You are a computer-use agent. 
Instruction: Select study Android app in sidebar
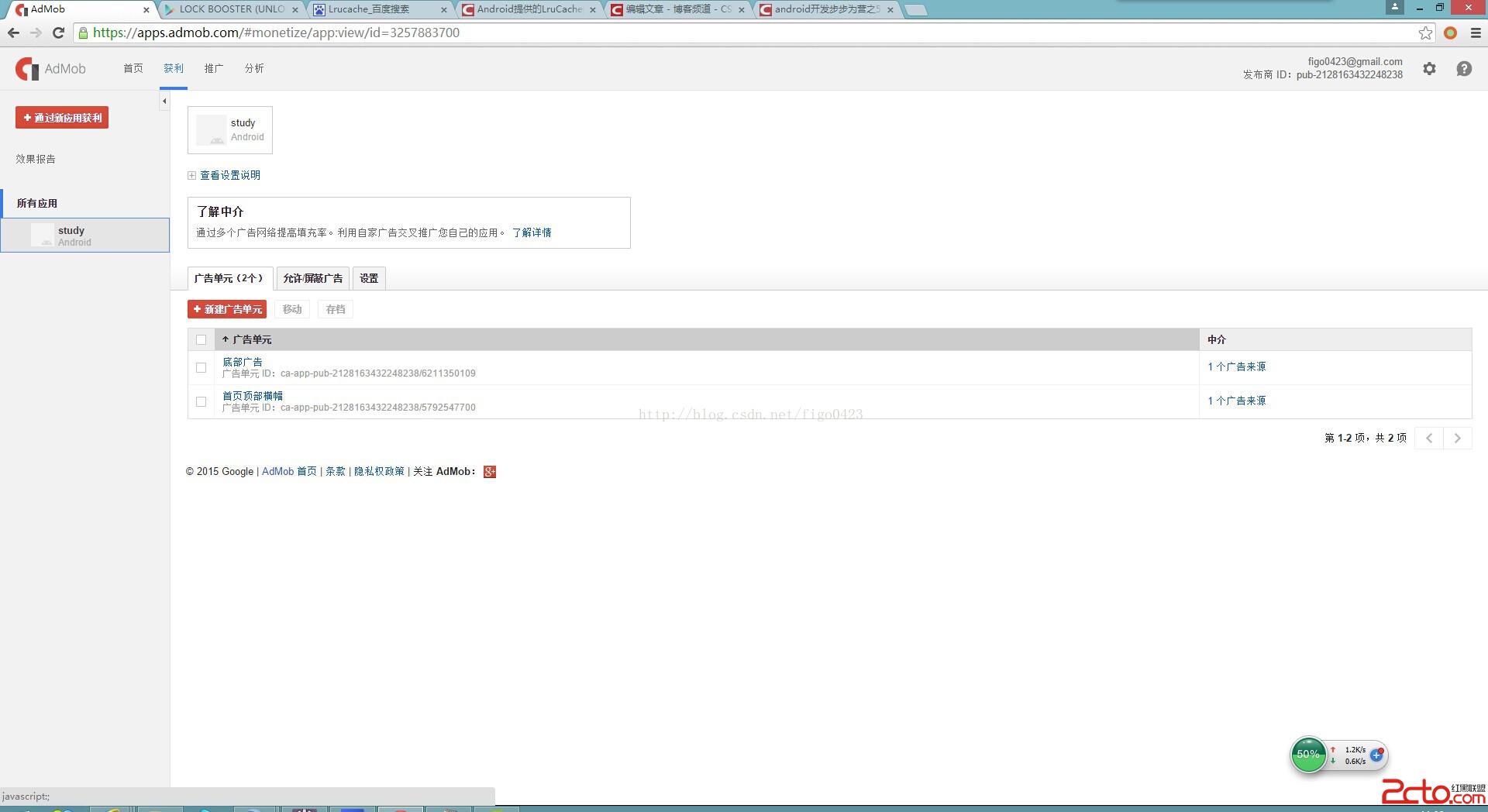click(85, 235)
